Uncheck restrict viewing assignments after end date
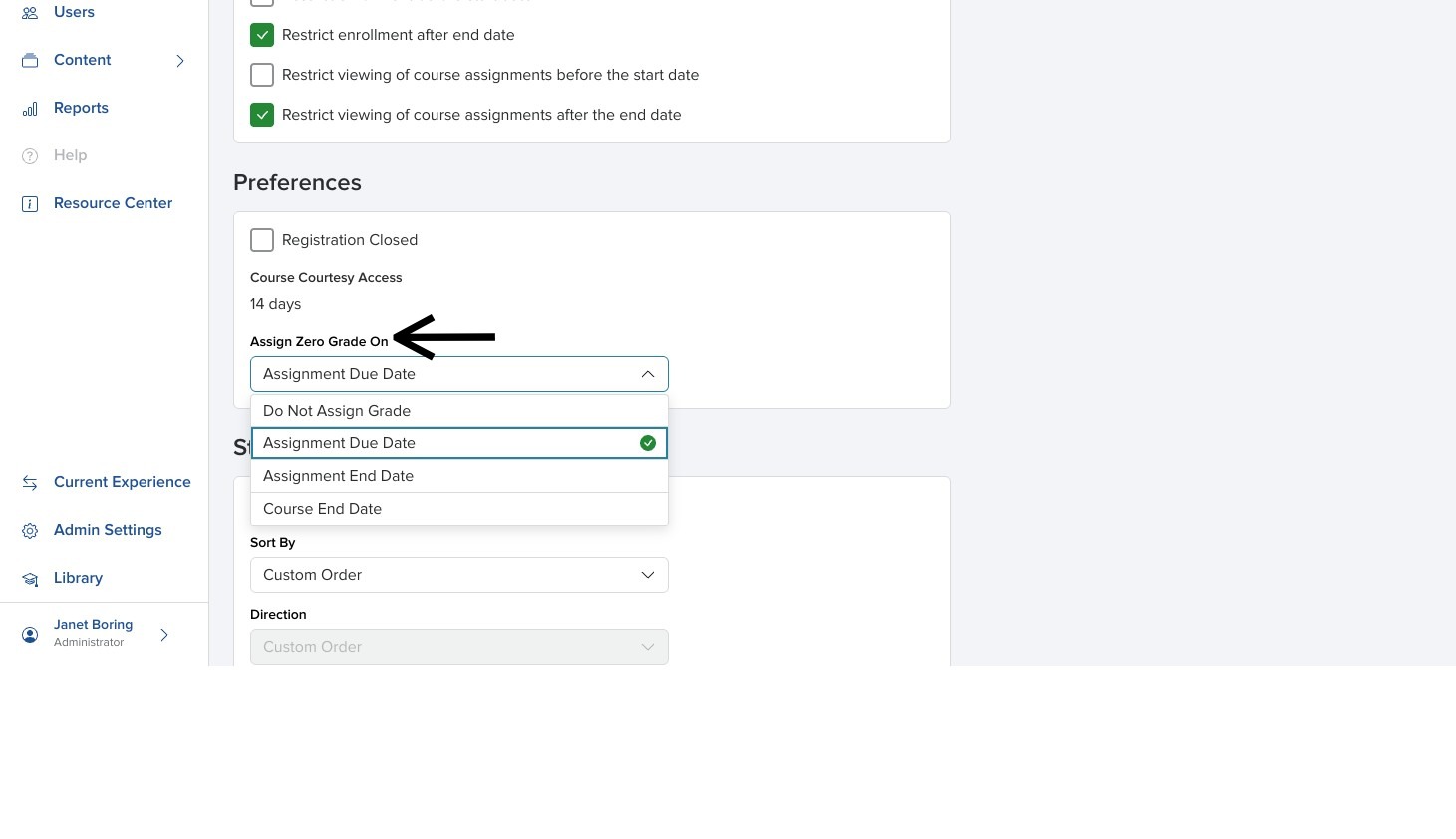1456x839 pixels. click(x=262, y=115)
